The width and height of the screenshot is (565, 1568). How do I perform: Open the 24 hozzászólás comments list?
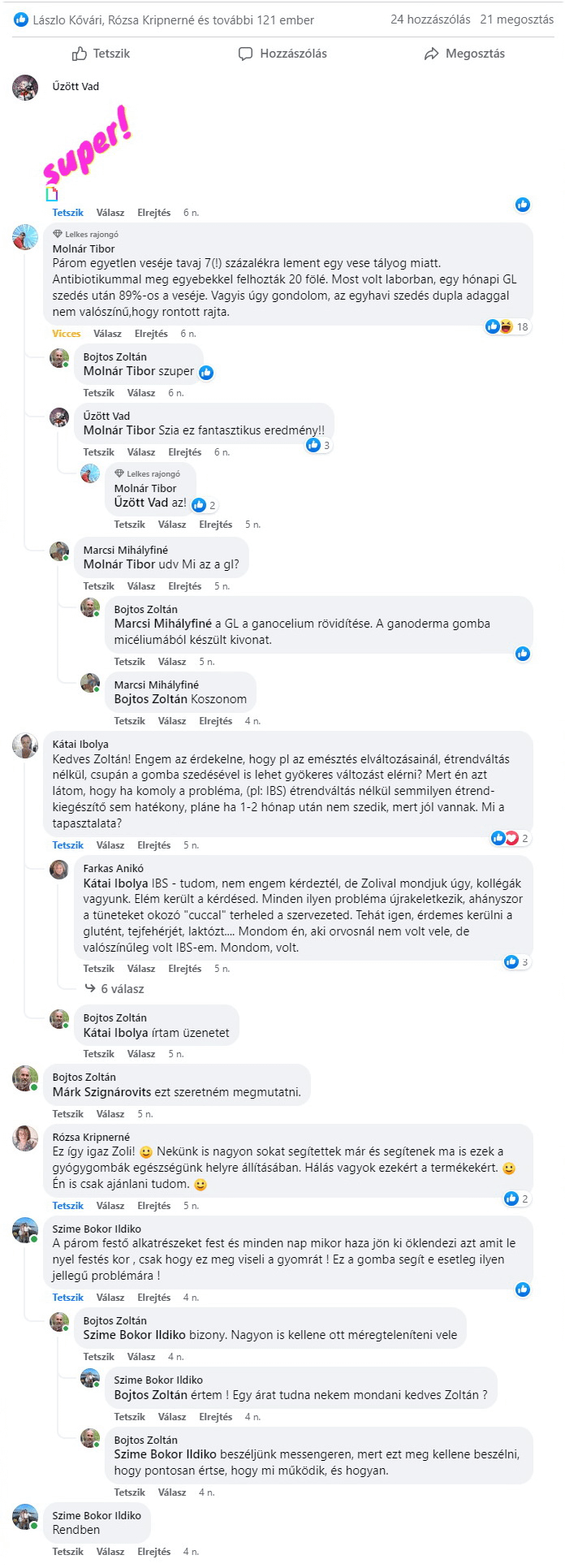pyautogui.click(x=430, y=19)
